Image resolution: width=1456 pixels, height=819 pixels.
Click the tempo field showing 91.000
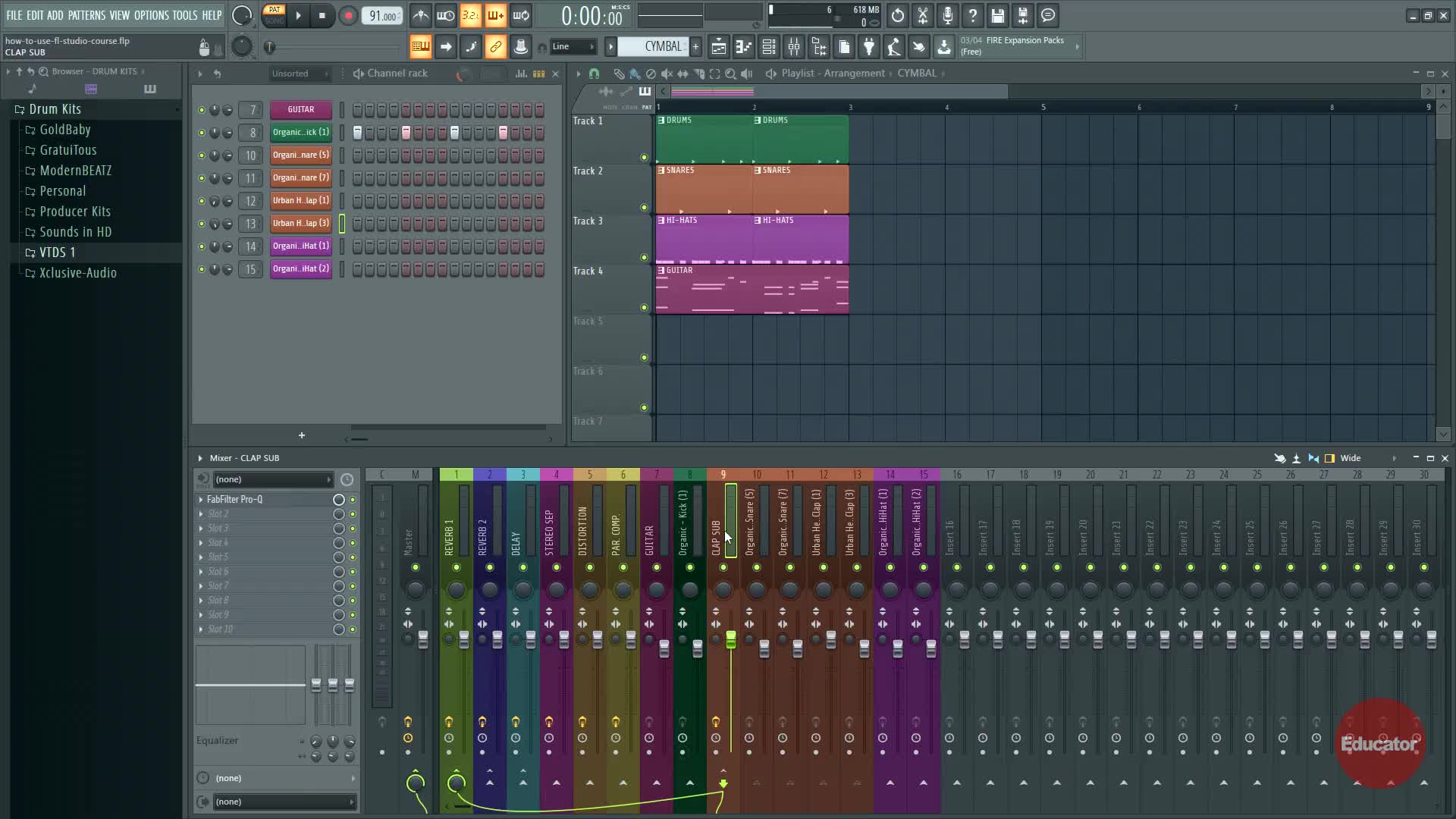[x=382, y=16]
